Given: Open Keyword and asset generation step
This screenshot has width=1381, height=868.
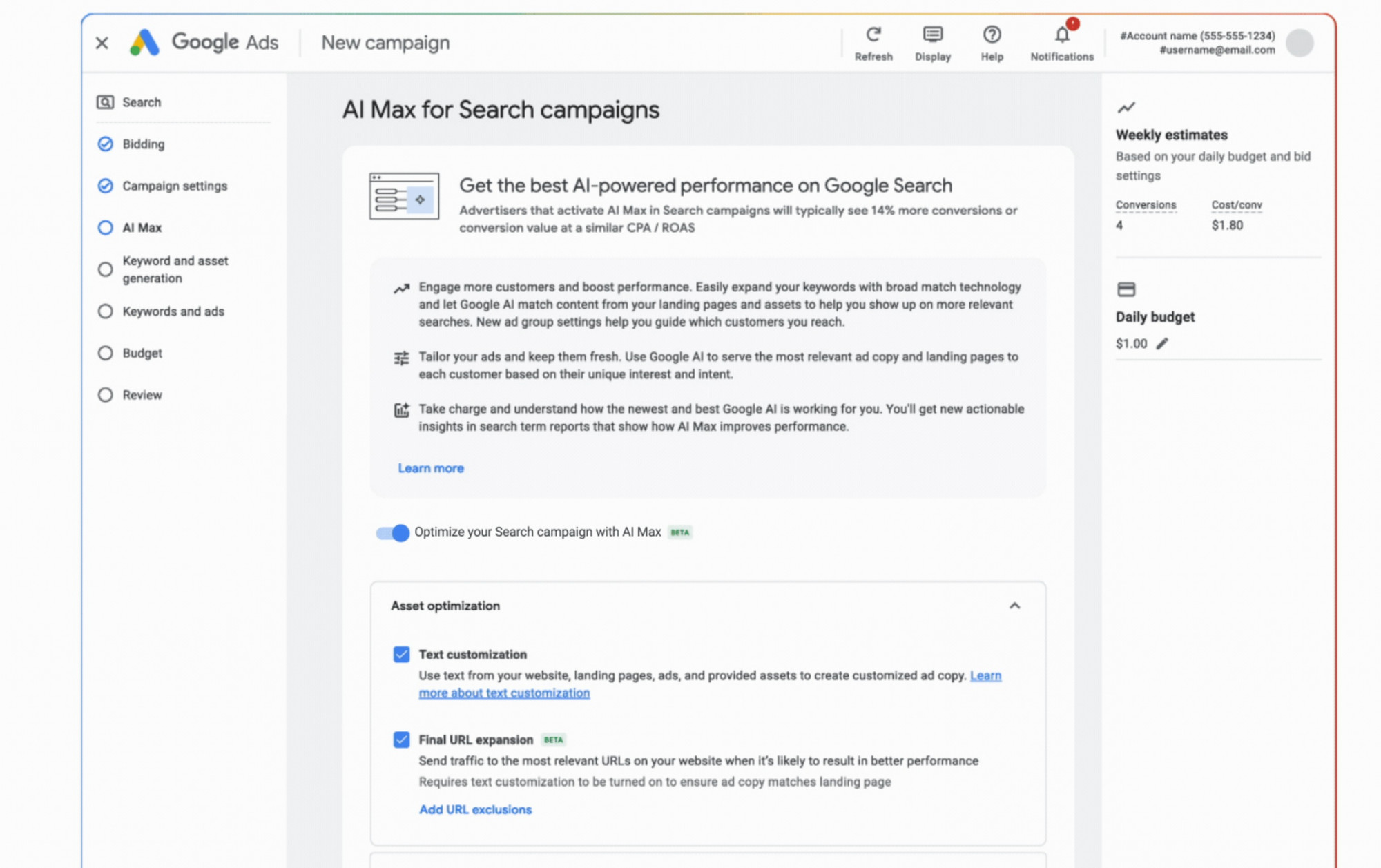Looking at the screenshot, I should coord(175,270).
